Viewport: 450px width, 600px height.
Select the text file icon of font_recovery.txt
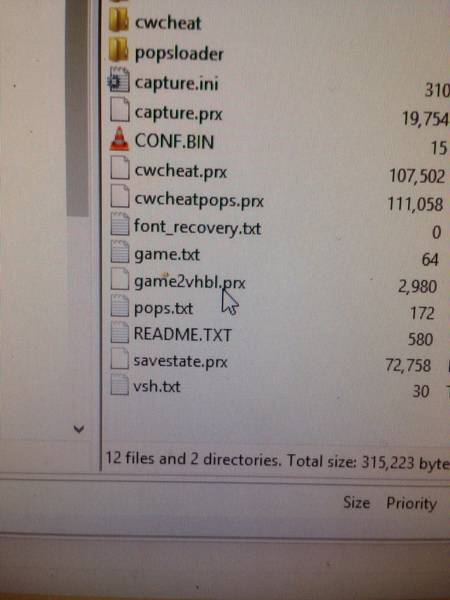click(x=119, y=224)
